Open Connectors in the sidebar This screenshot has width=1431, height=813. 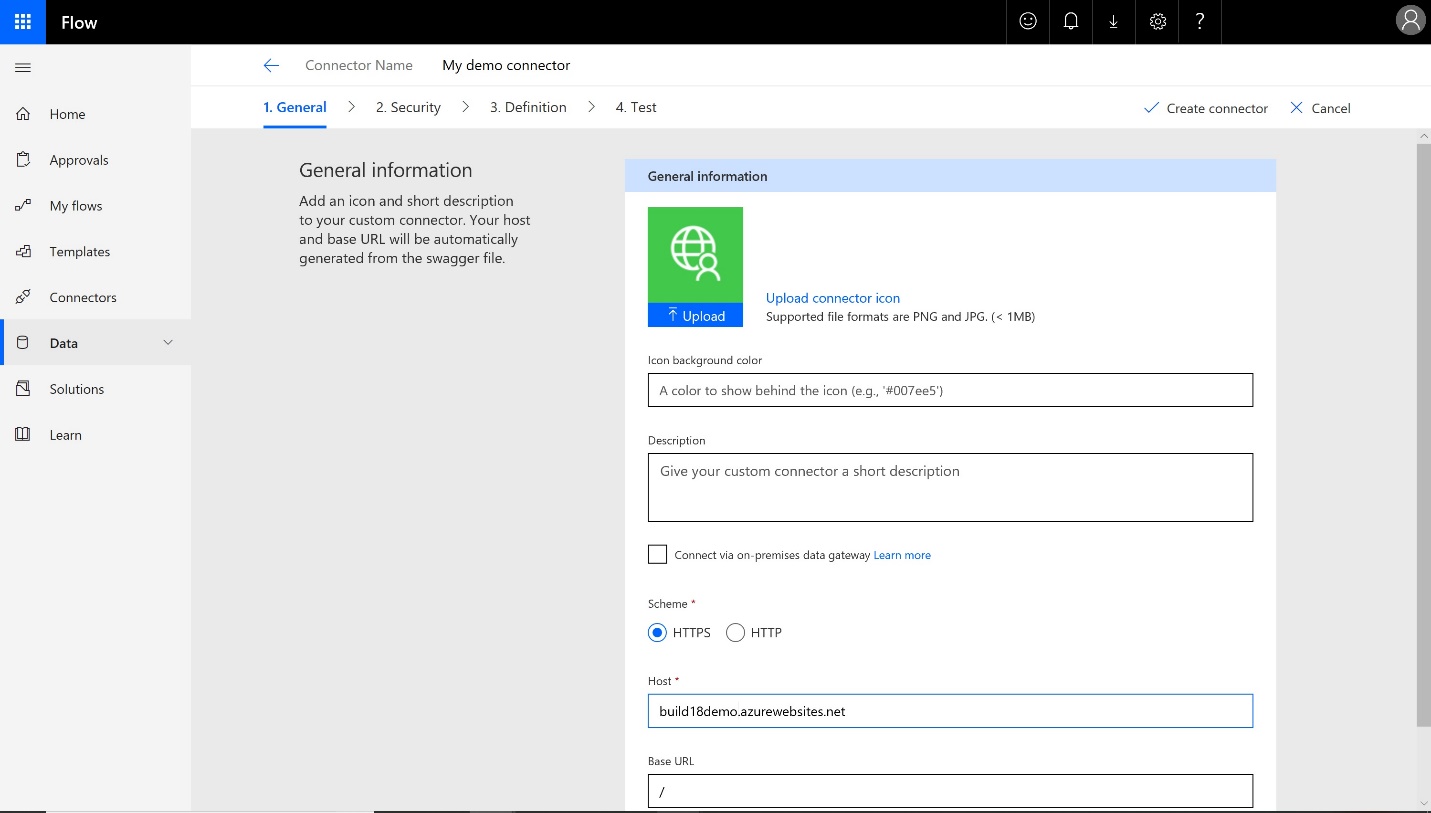pos(83,298)
